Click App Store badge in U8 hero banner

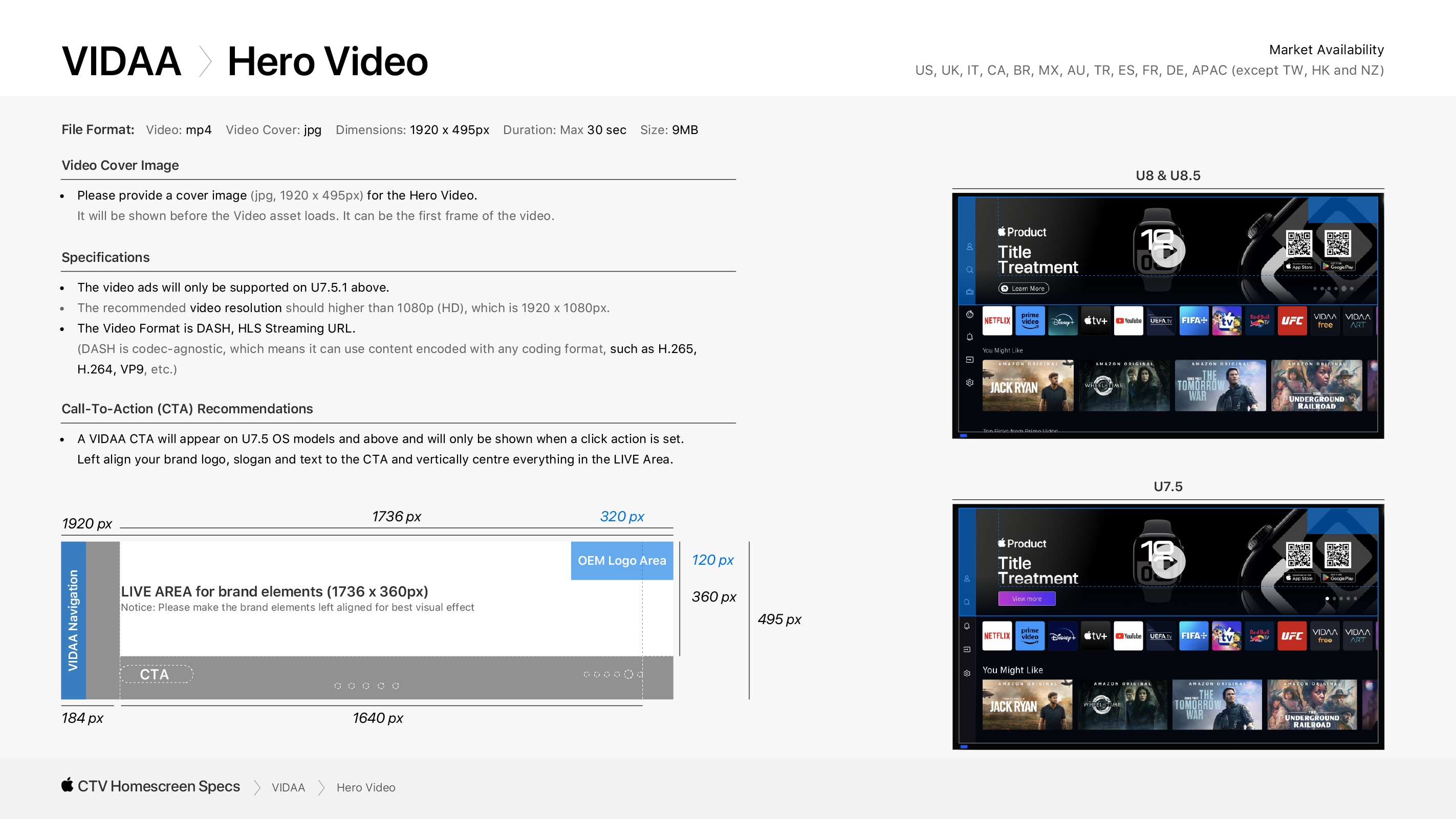(x=1299, y=267)
